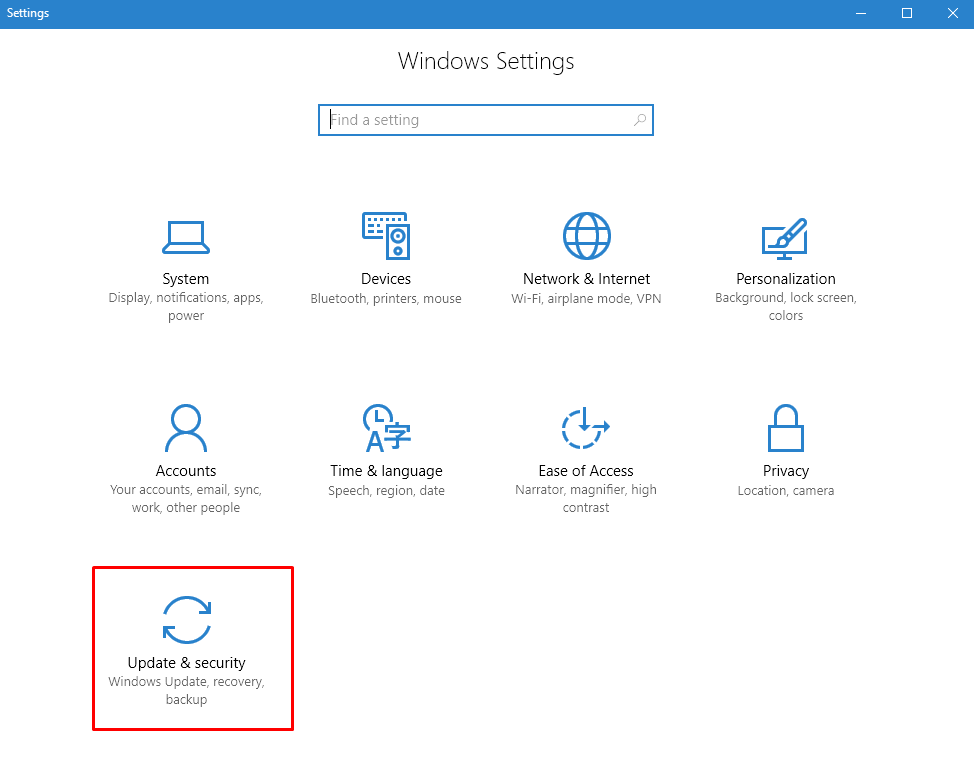Open the Ease of Access icon
The image size is (974, 765).
pyautogui.click(x=586, y=428)
